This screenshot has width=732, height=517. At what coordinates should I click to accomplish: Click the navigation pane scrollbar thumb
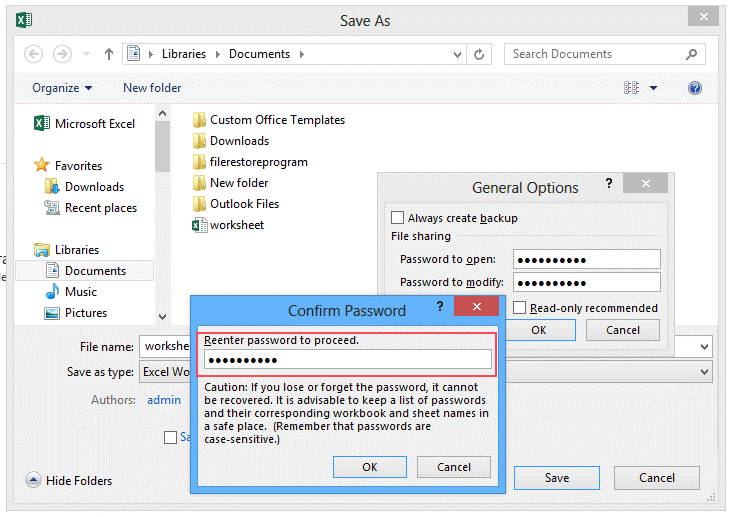[162, 146]
